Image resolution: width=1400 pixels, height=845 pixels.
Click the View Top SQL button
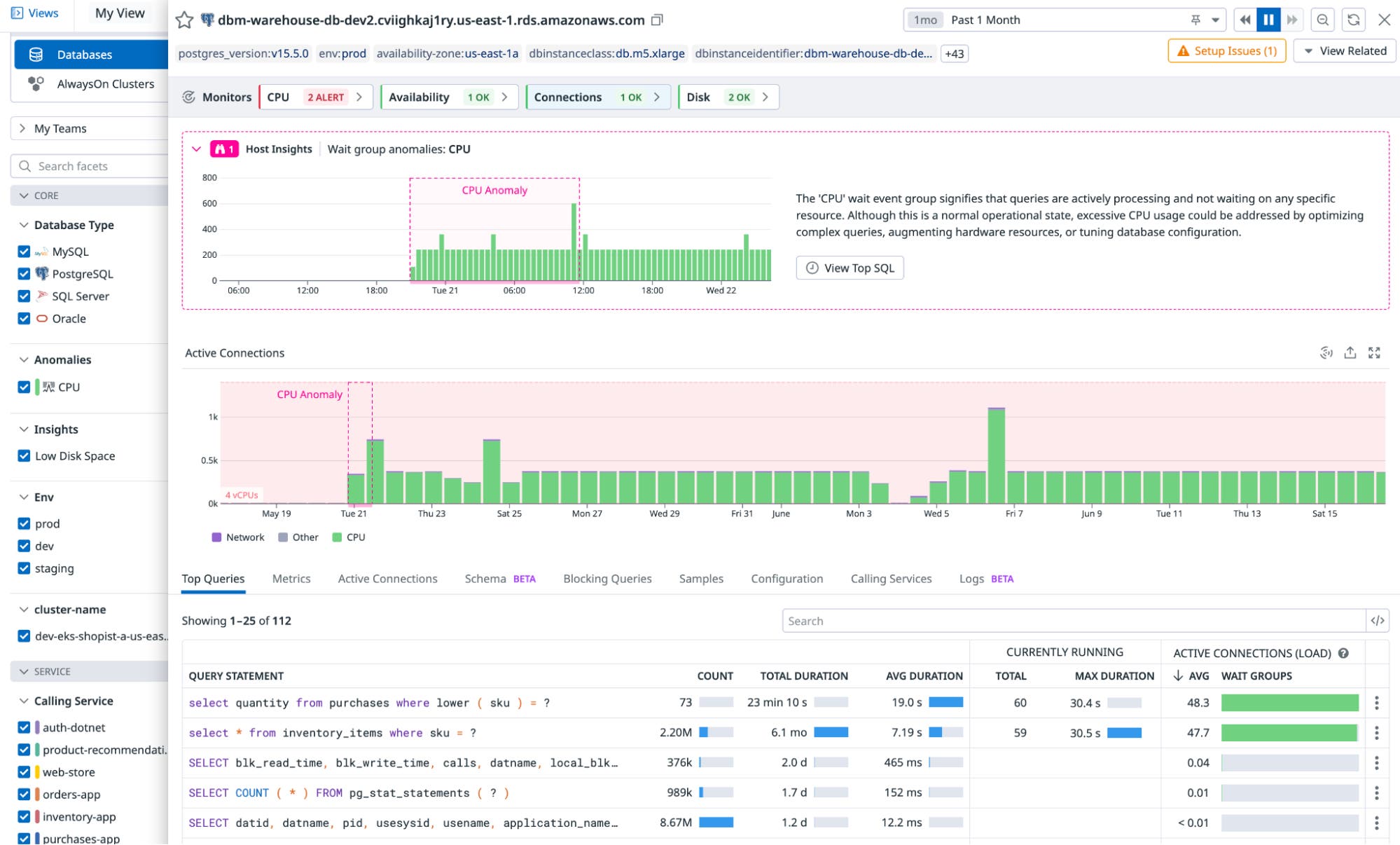point(850,268)
